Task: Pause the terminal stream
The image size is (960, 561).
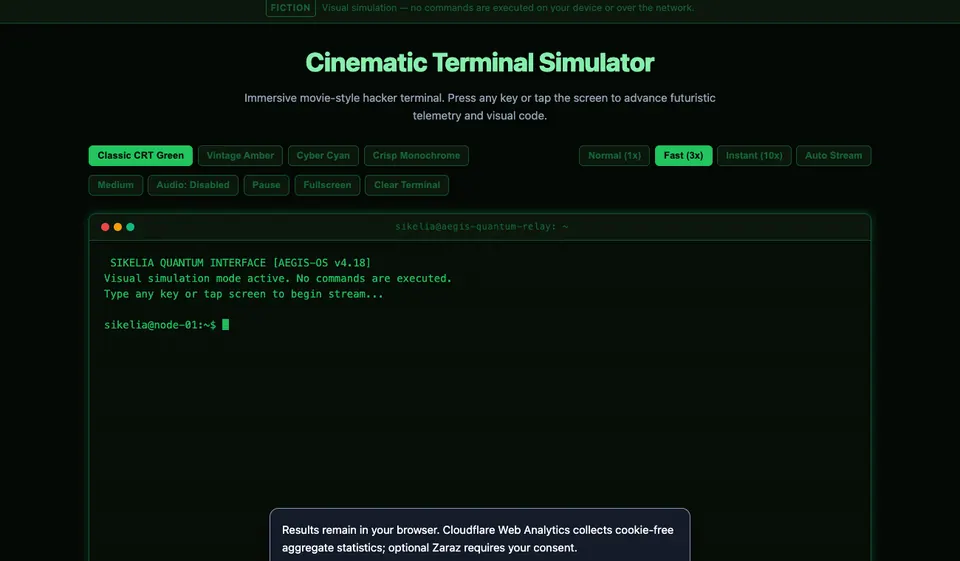Action: click(x=266, y=185)
